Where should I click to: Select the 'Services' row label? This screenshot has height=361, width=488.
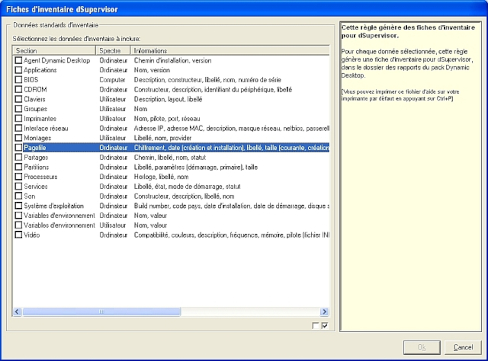click(36, 186)
